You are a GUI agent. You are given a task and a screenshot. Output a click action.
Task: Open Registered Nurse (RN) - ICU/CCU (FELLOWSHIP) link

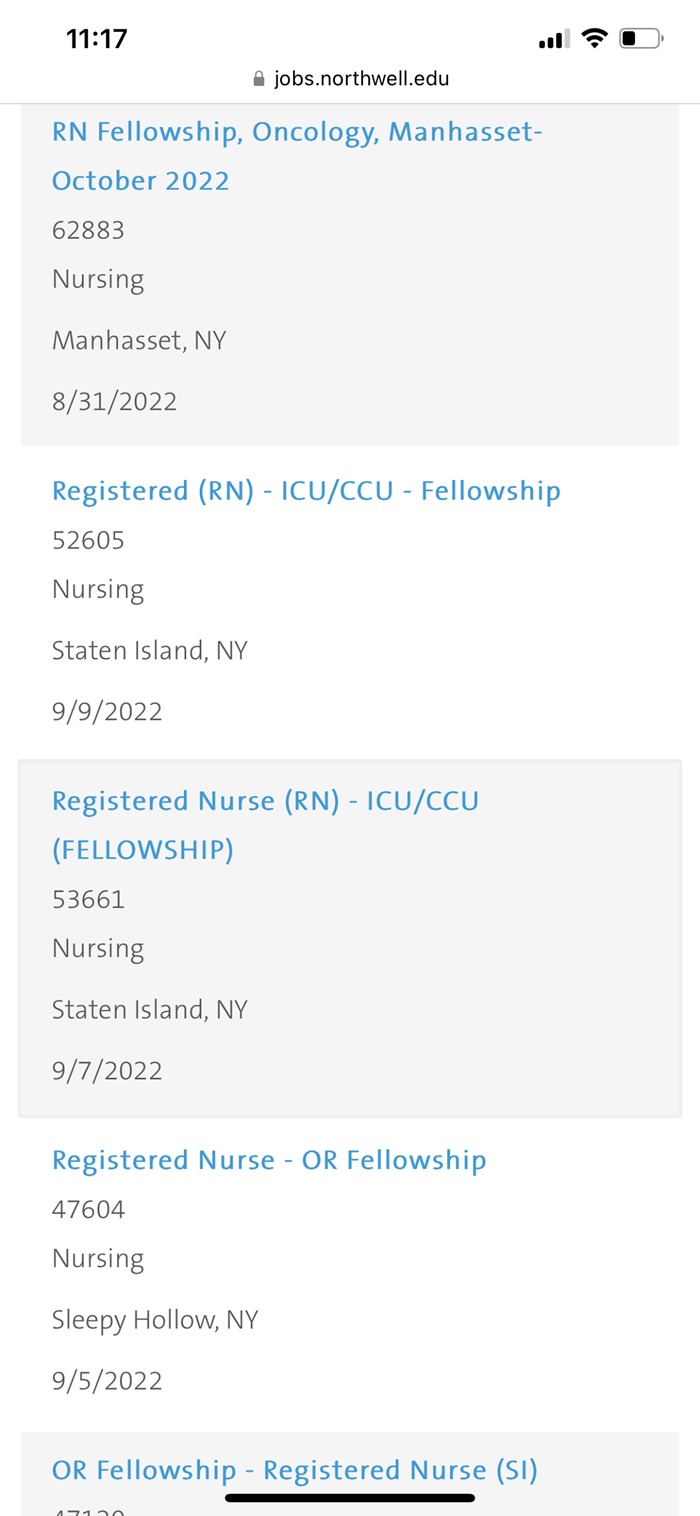pyautogui.click(x=265, y=825)
